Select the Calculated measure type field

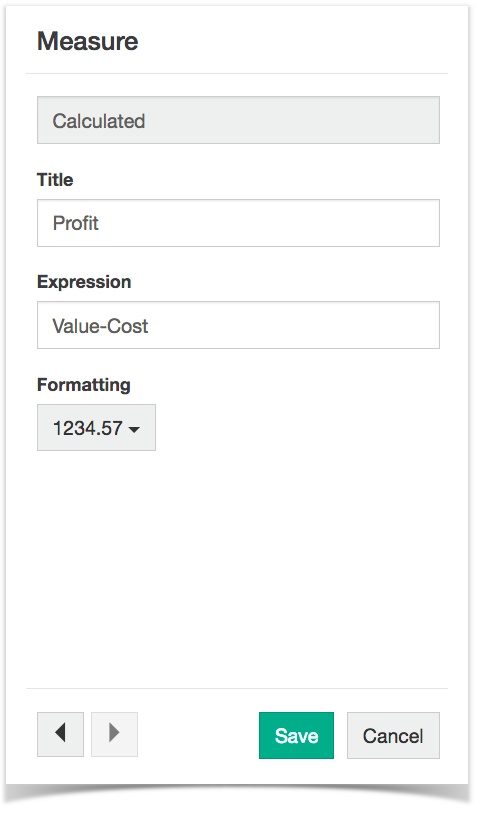(238, 120)
